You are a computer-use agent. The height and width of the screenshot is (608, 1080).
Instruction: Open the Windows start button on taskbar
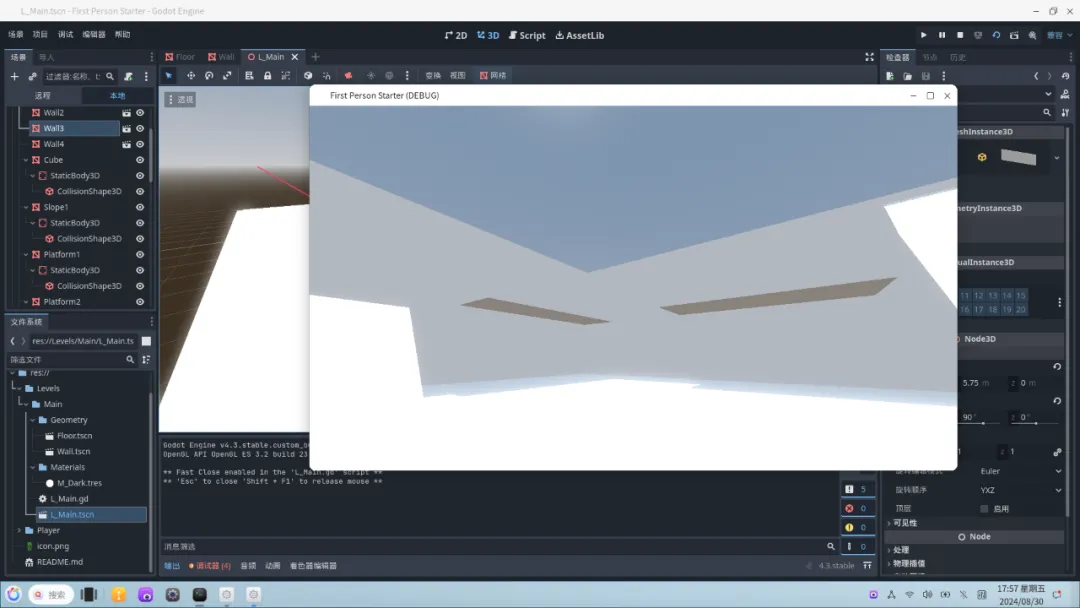14,594
